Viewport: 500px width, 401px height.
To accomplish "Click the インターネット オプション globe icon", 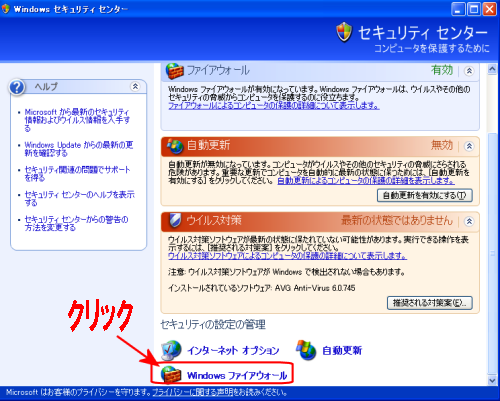I will (171, 350).
